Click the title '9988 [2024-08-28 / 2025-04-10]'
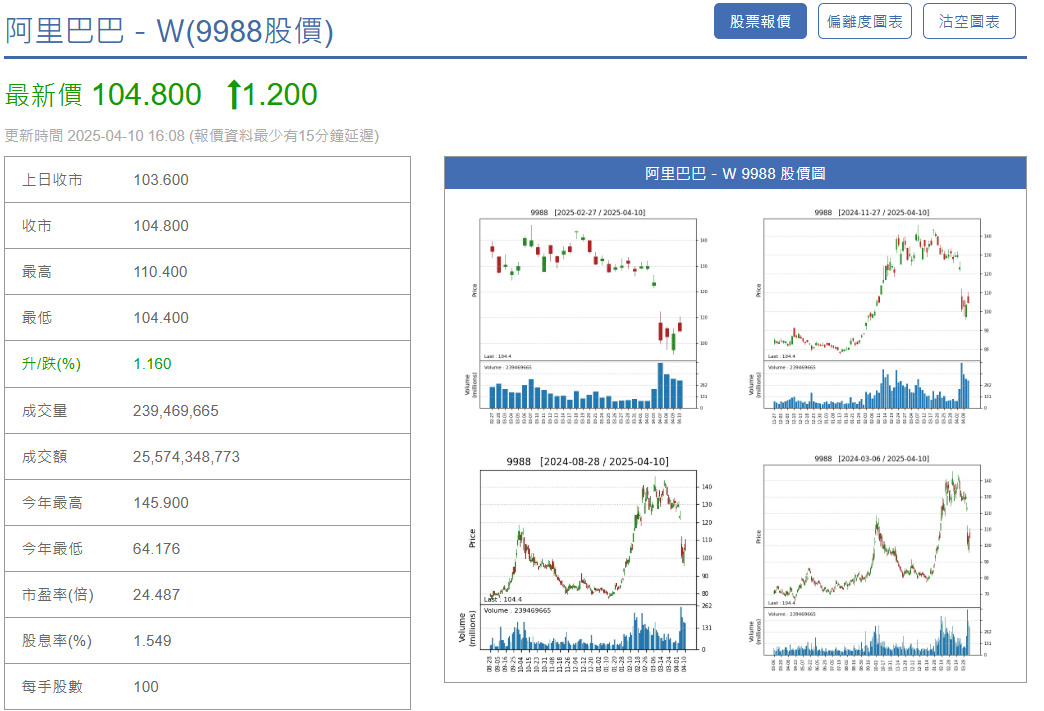Viewport: 1044px width, 711px height. (x=587, y=461)
